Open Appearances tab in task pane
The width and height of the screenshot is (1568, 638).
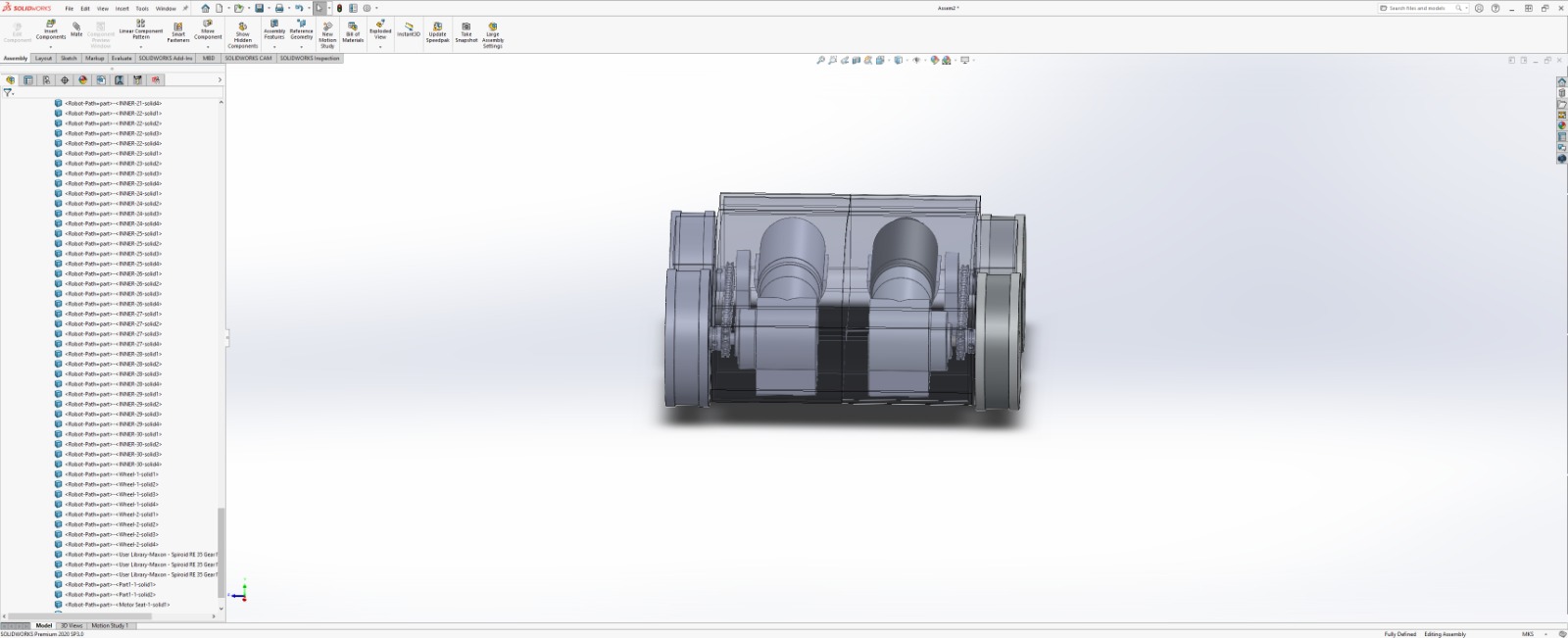pyautogui.click(x=1562, y=125)
